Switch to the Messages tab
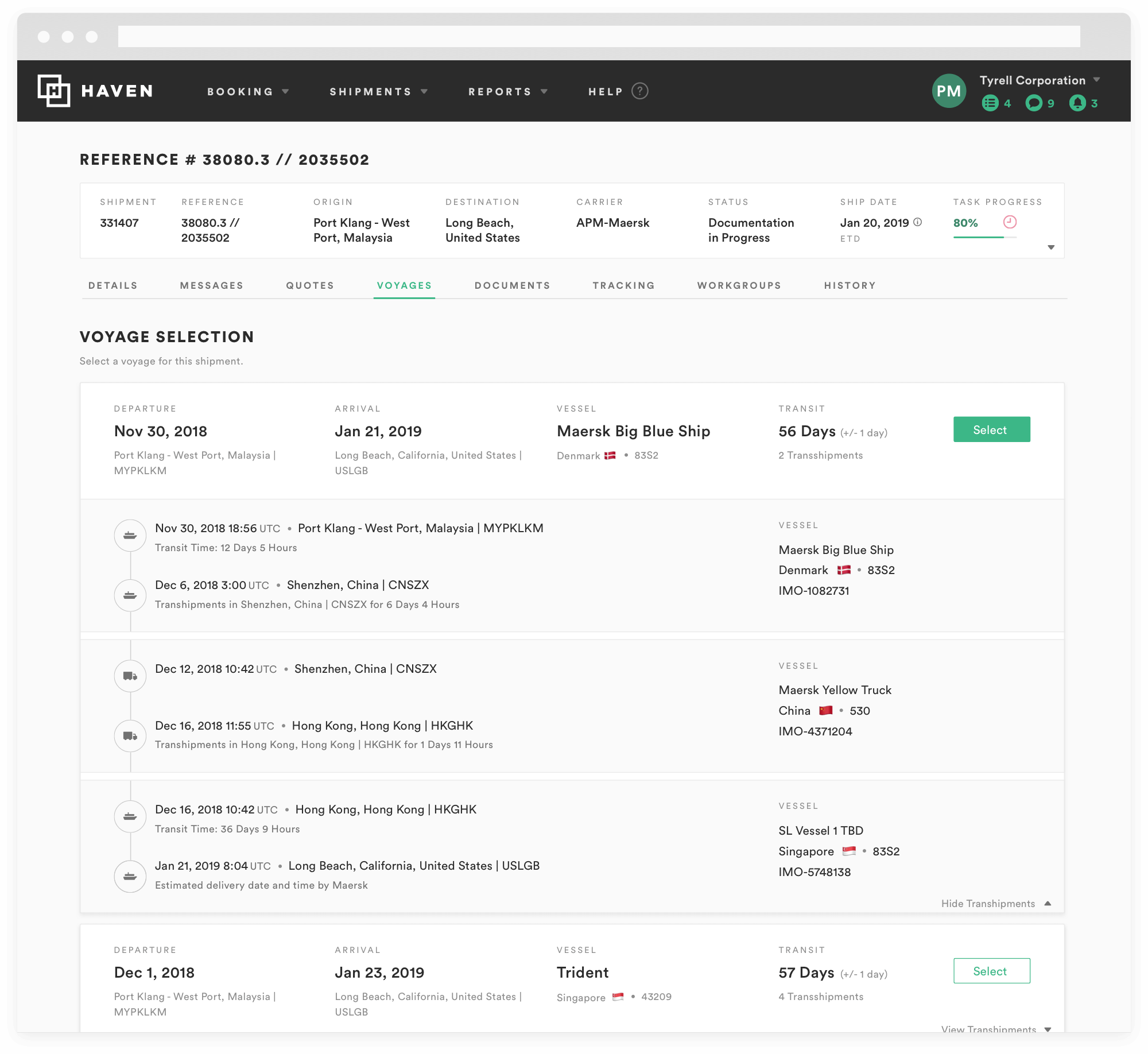Screen dimensions: 1148x1054 tap(212, 285)
